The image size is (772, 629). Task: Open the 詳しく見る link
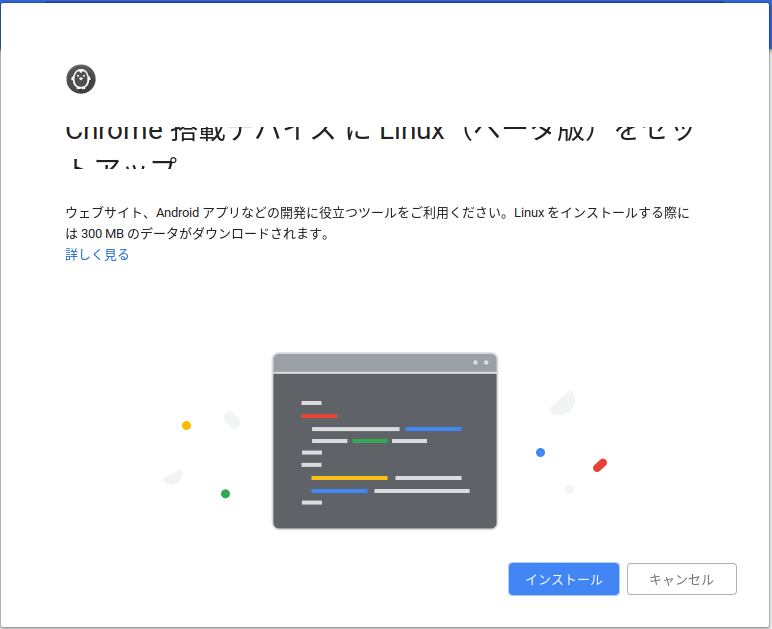97,254
